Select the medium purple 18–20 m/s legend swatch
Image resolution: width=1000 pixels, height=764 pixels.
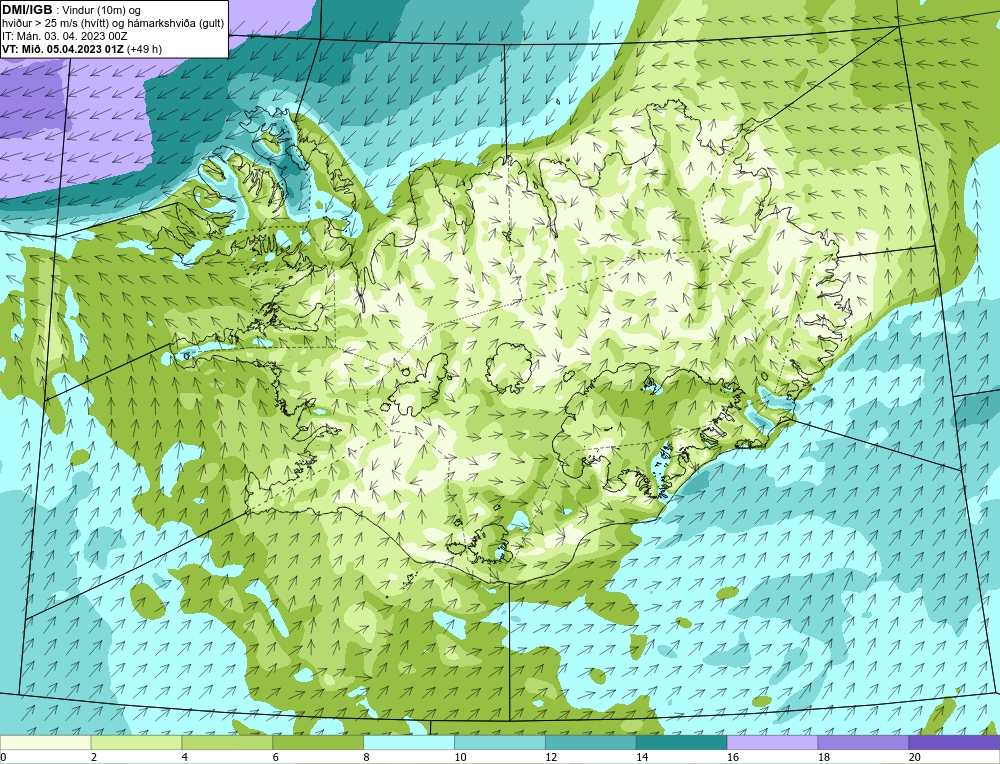tap(864, 742)
